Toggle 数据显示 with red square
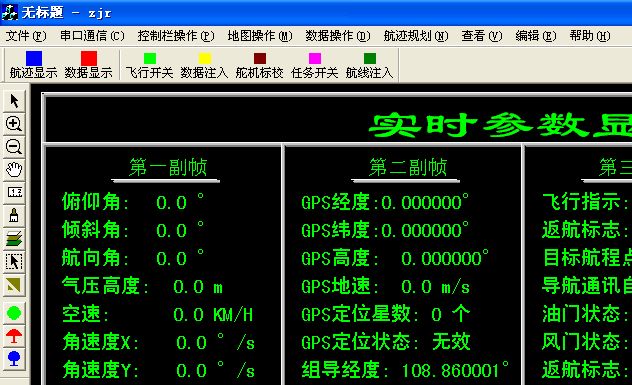The width and height of the screenshot is (632, 385). (x=89, y=65)
